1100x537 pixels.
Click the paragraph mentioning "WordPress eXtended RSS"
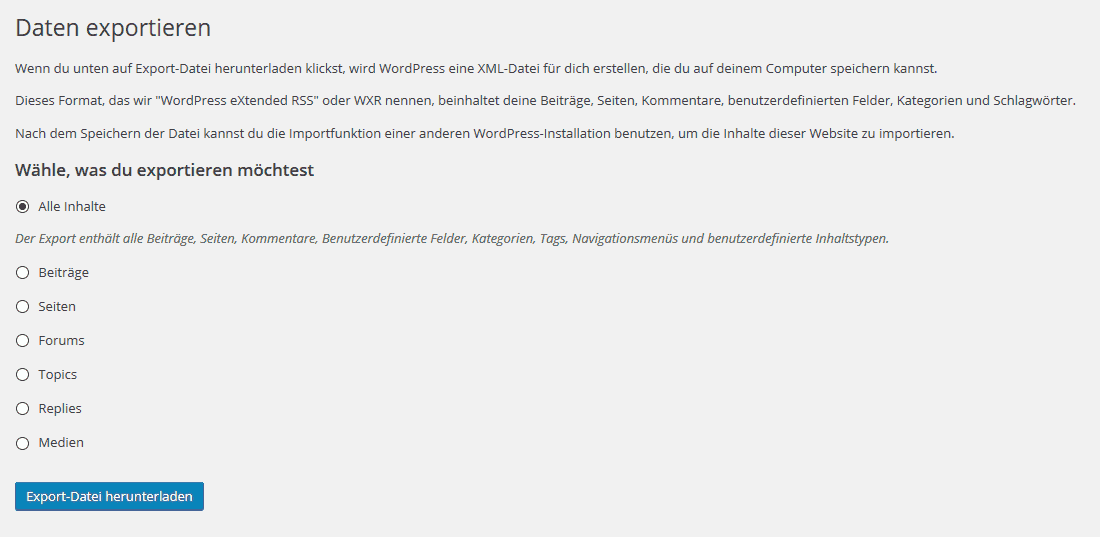(x=545, y=101)
